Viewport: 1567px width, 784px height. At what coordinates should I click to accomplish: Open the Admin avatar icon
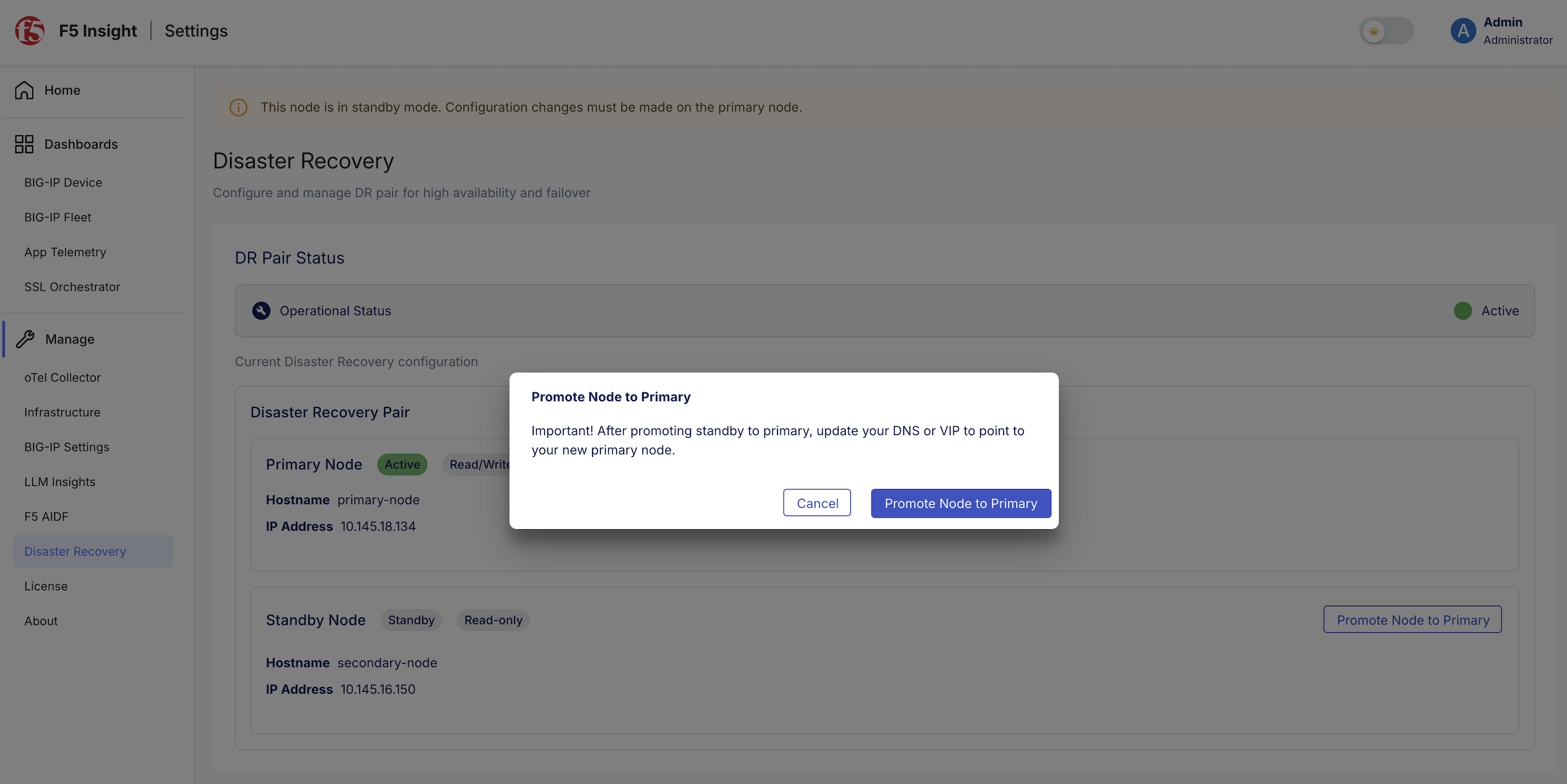[1463, 31]
